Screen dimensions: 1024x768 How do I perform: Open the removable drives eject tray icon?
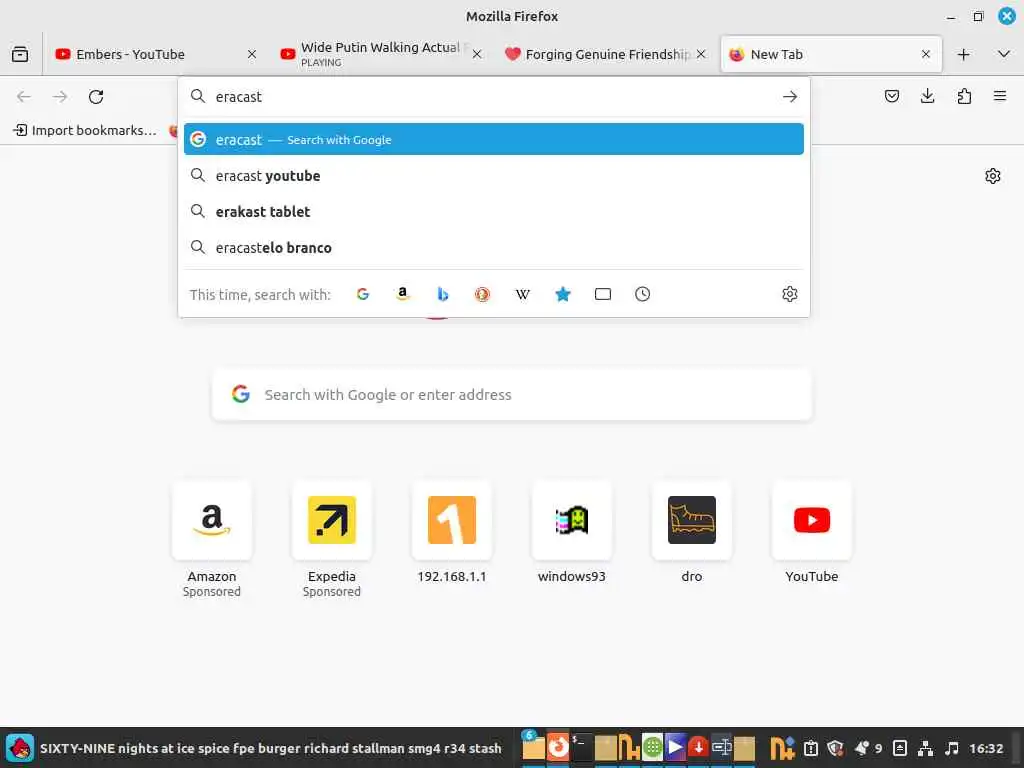point(899,748)
